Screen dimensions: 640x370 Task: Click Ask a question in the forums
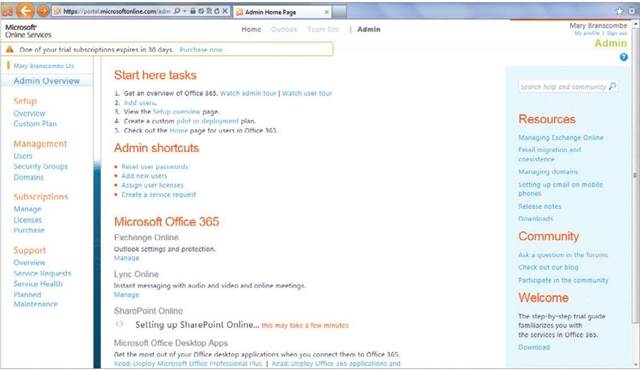tap(562, 255)
